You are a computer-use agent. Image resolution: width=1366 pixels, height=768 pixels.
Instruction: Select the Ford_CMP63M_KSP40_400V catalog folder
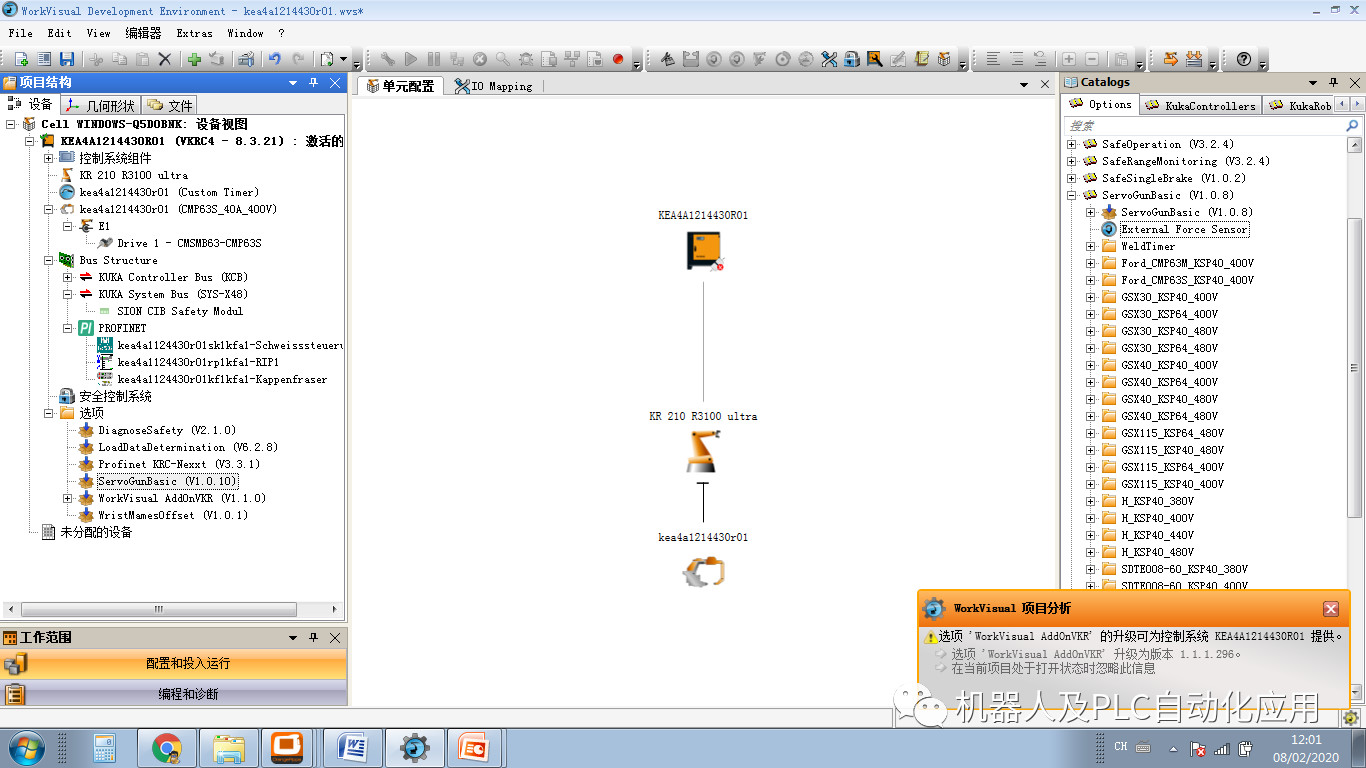pyautogui.click(x=1187, y=263)
